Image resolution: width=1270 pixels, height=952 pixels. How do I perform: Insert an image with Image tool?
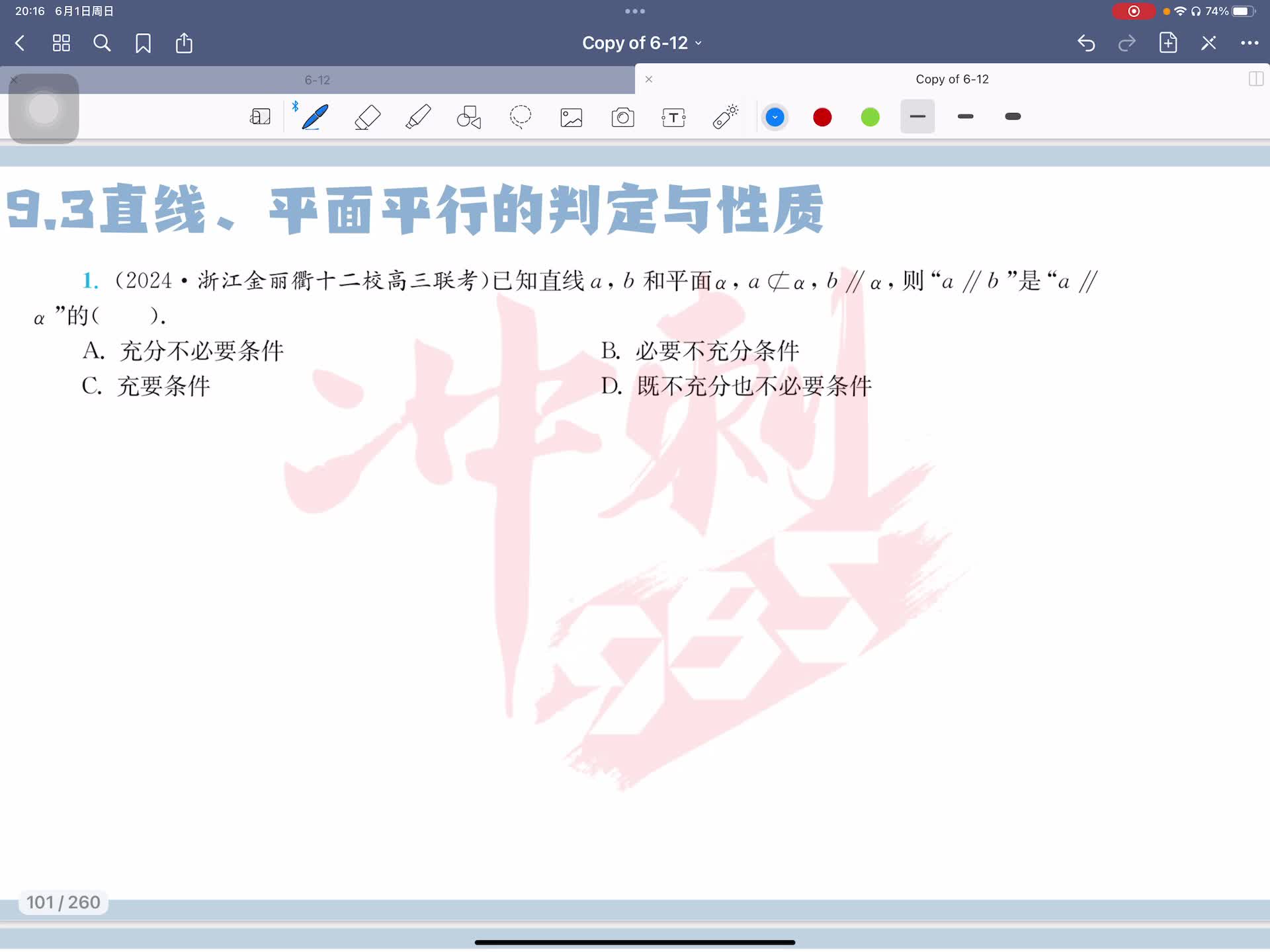click(x=571, y=117)
